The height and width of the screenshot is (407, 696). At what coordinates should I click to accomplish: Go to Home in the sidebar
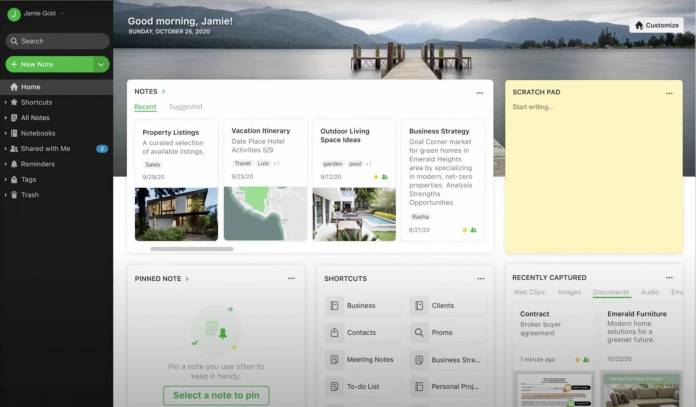click(56, 87)
